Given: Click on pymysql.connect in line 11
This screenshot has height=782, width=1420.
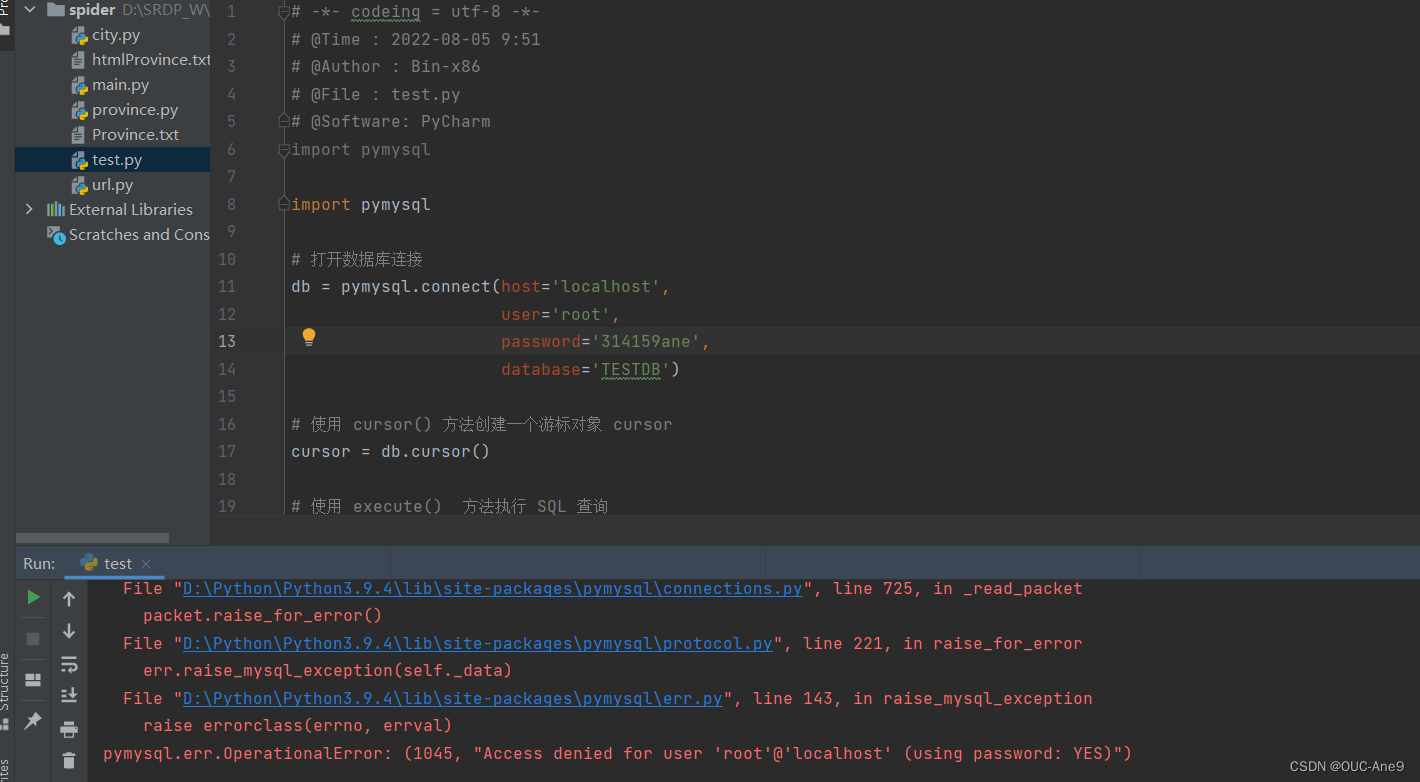Looking at the screenshot, I should pyautogui.click(x=416, y=286).
